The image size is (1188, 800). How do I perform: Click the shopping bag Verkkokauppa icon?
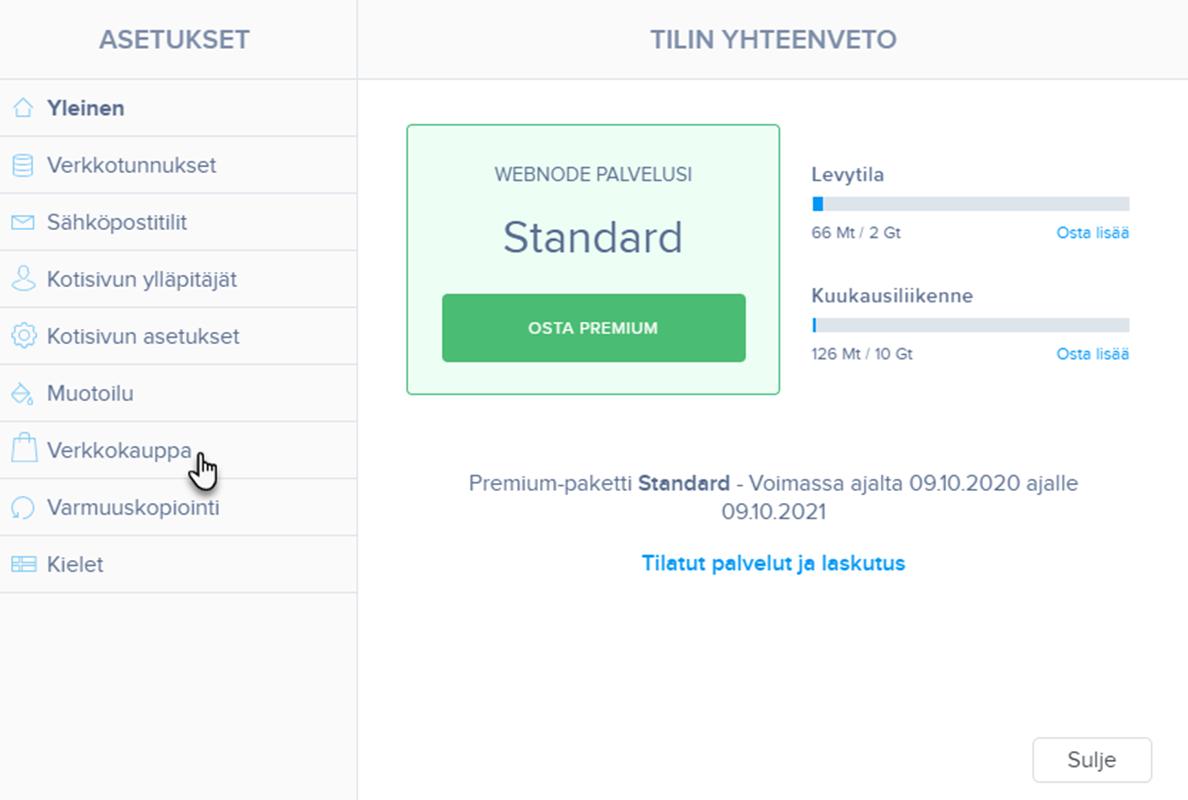pyautogui.click(x=23, y=450)
